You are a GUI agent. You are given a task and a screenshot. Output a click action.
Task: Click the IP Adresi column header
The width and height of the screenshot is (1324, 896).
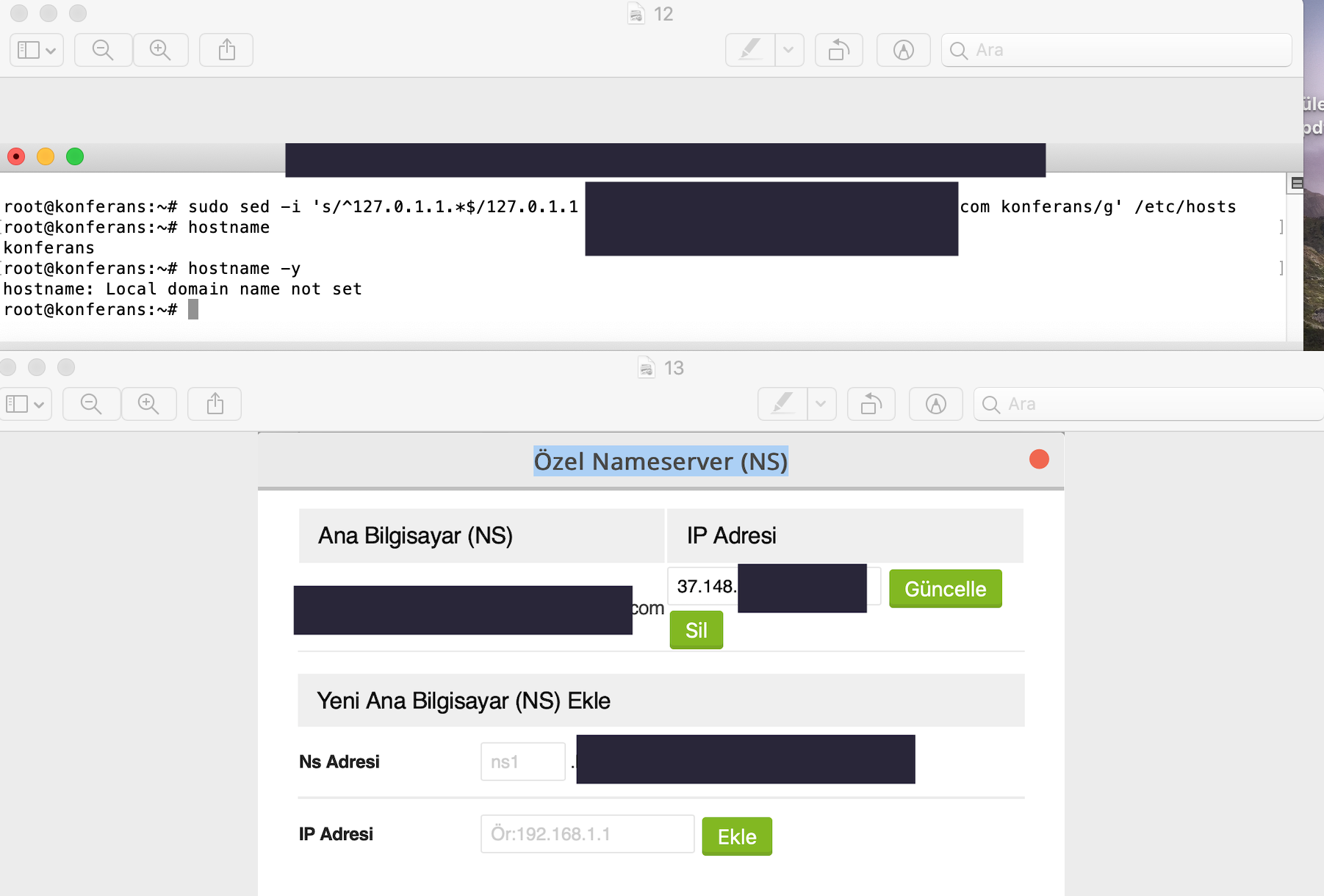click(x=845, y=535)
